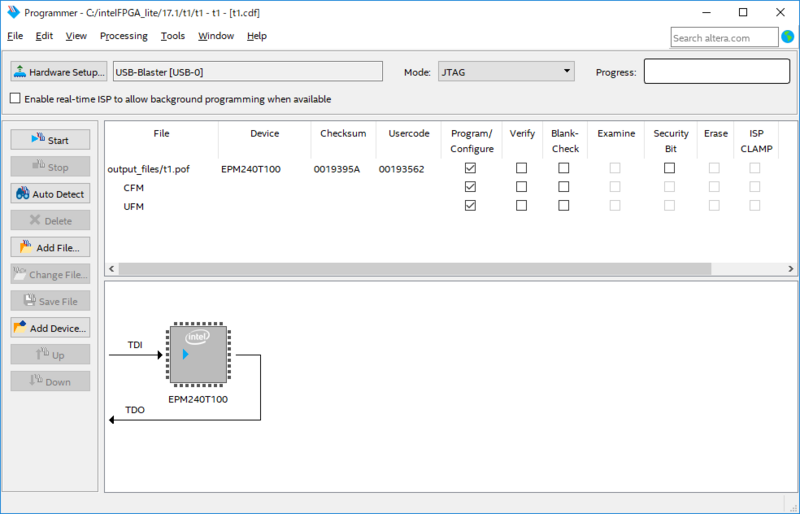The image size is (800, 514).
Task: Click the scroll left arrow of file table
Action: coord(112,268)
